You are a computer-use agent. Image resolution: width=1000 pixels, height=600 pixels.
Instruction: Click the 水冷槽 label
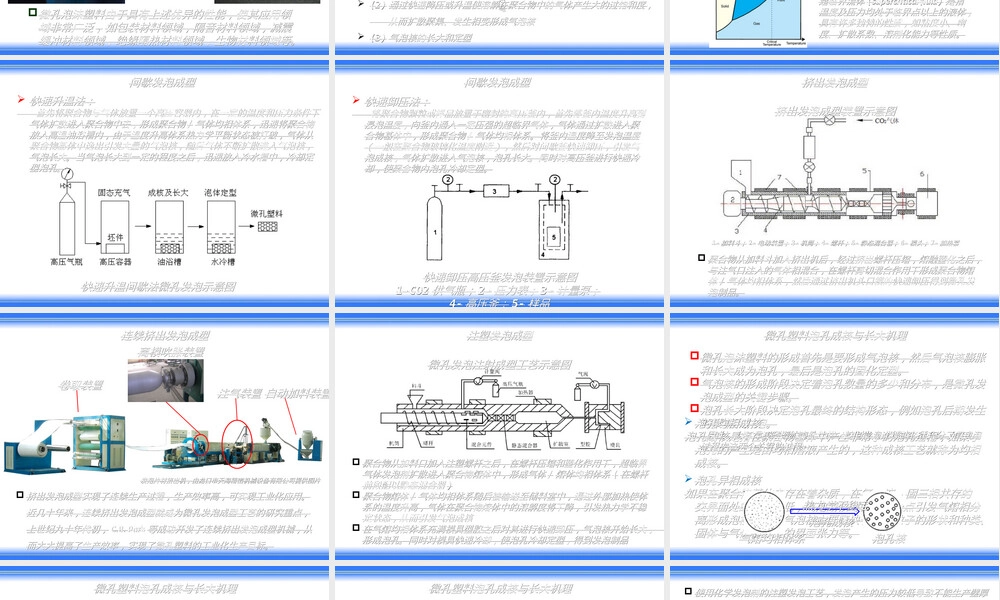[x=223, y=261]
